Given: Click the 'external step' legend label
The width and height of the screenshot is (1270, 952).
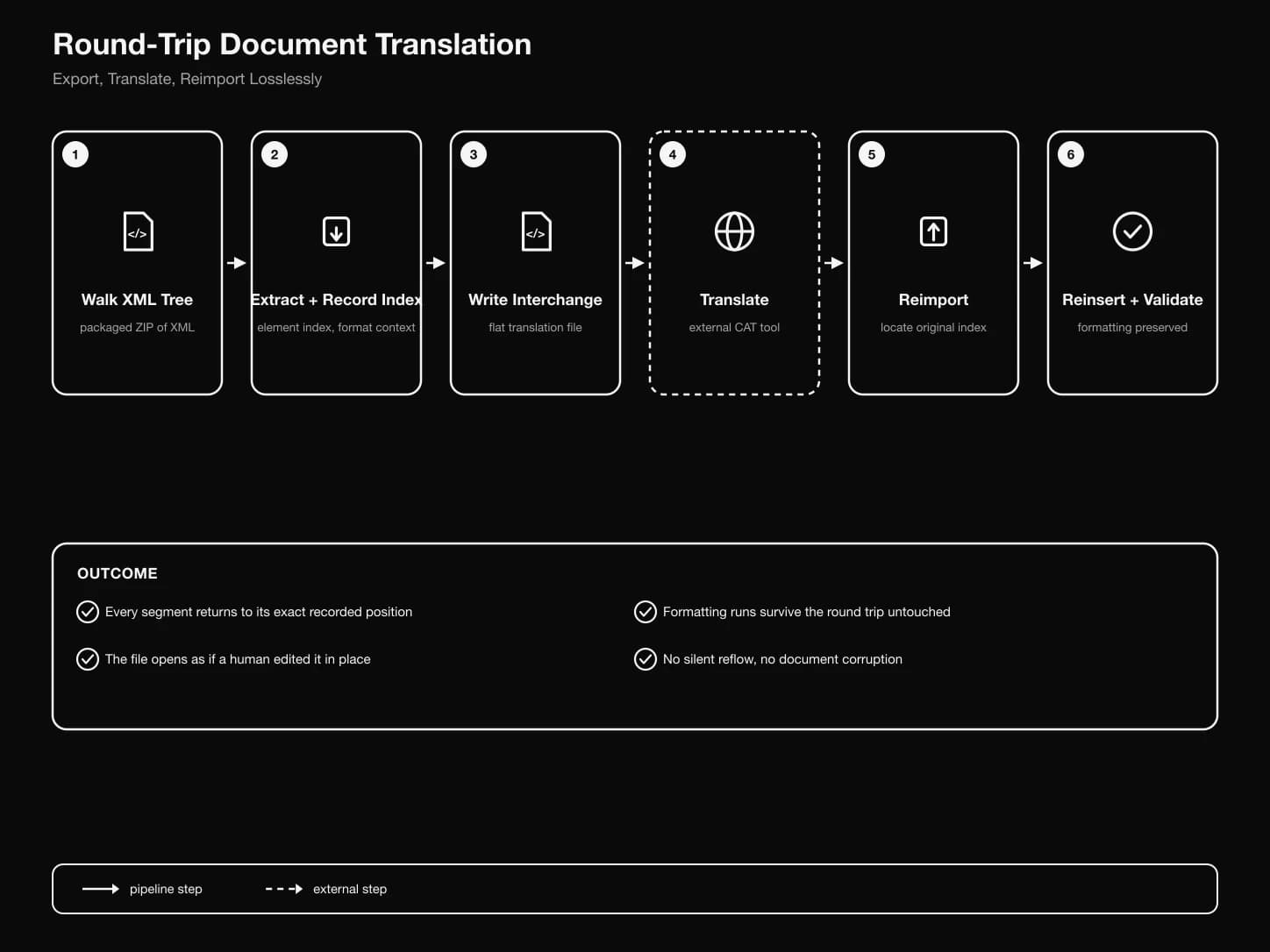Looking at the screenshot, I should 350,889.
